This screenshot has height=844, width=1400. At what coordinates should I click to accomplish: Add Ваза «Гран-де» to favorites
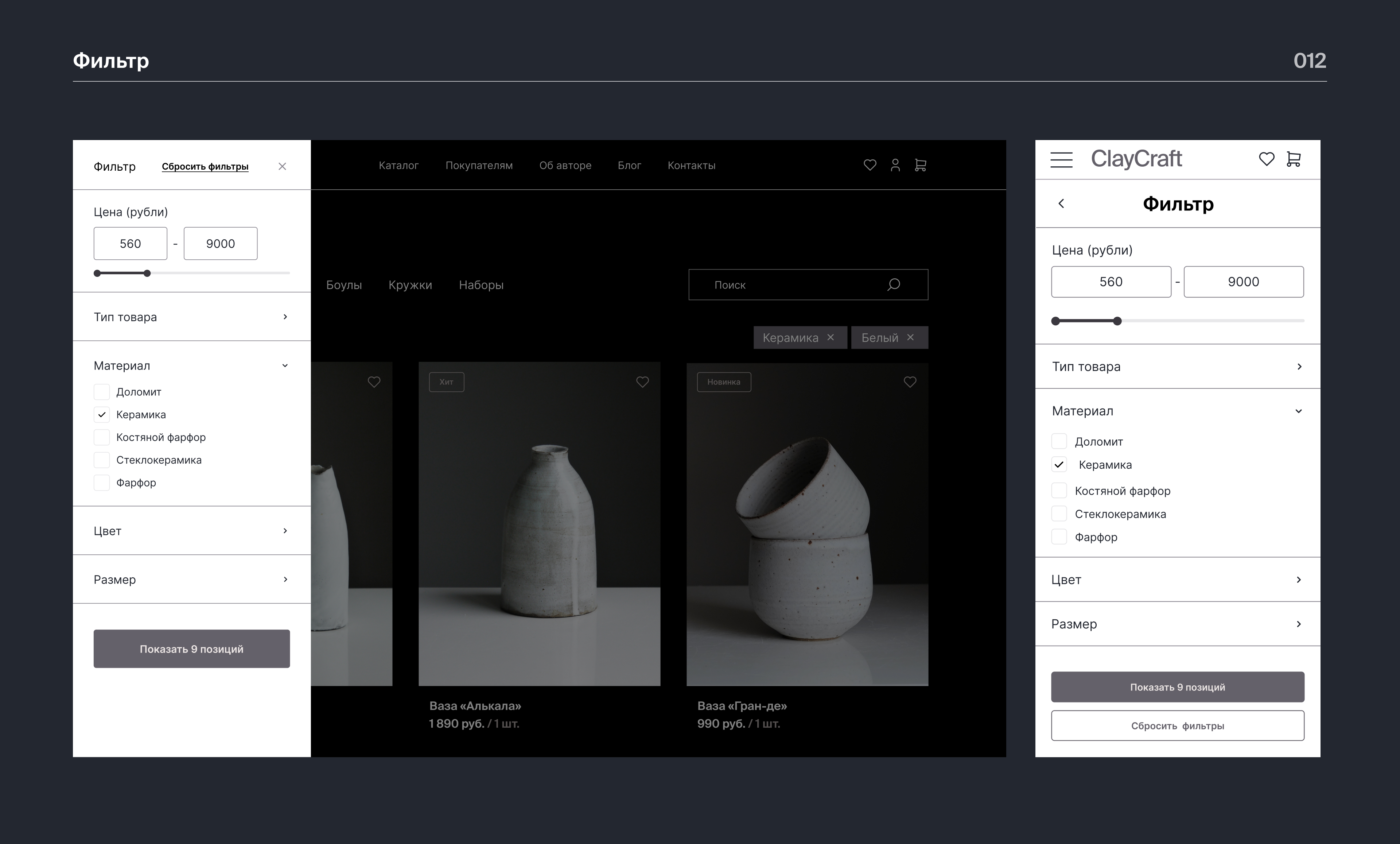click(910, 382)
